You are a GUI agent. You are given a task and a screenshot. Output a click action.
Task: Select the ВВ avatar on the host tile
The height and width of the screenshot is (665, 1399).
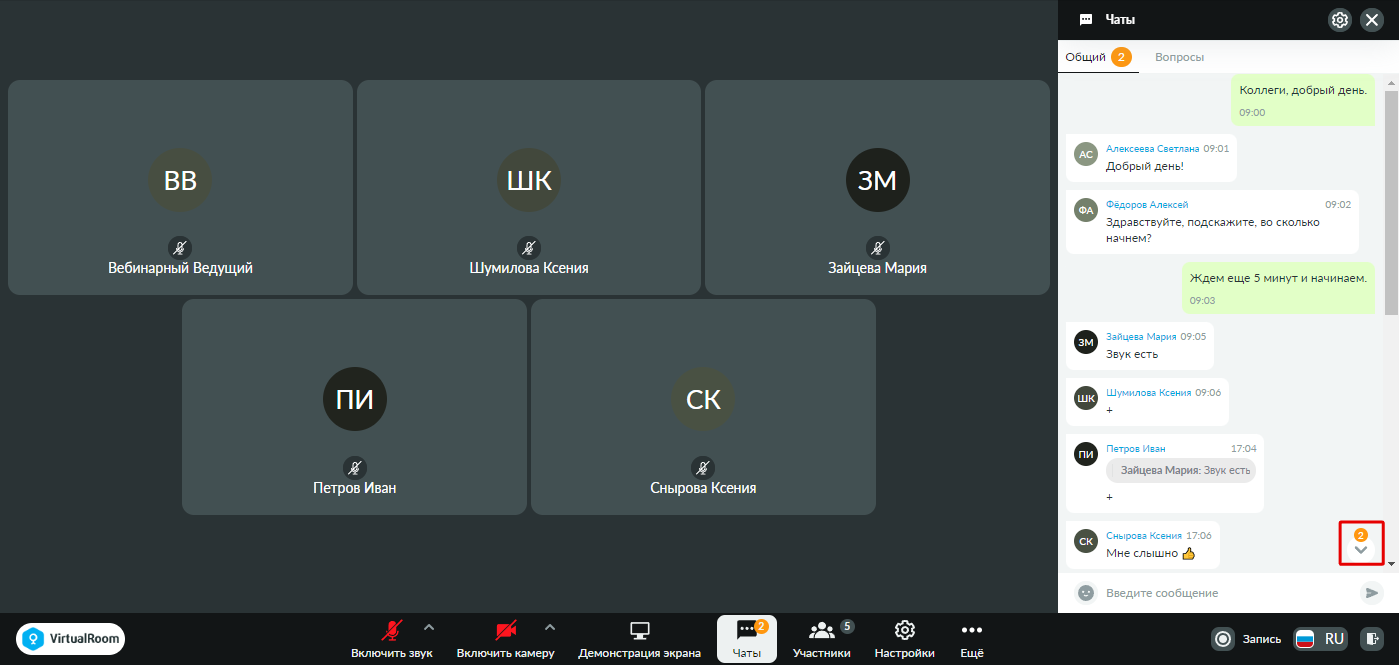tap(180, 180)
